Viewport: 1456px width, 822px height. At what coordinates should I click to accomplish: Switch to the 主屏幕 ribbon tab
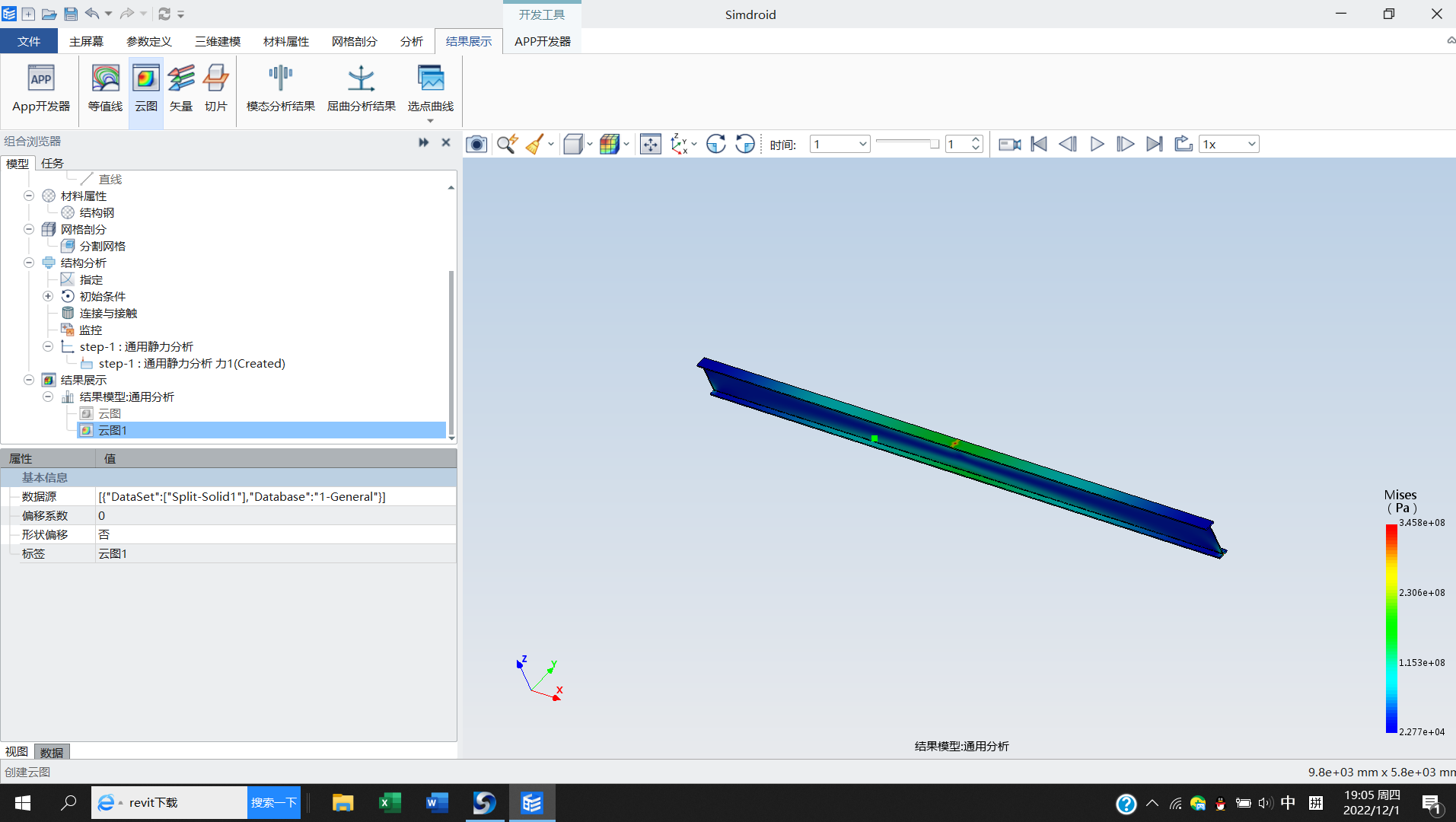86,41
